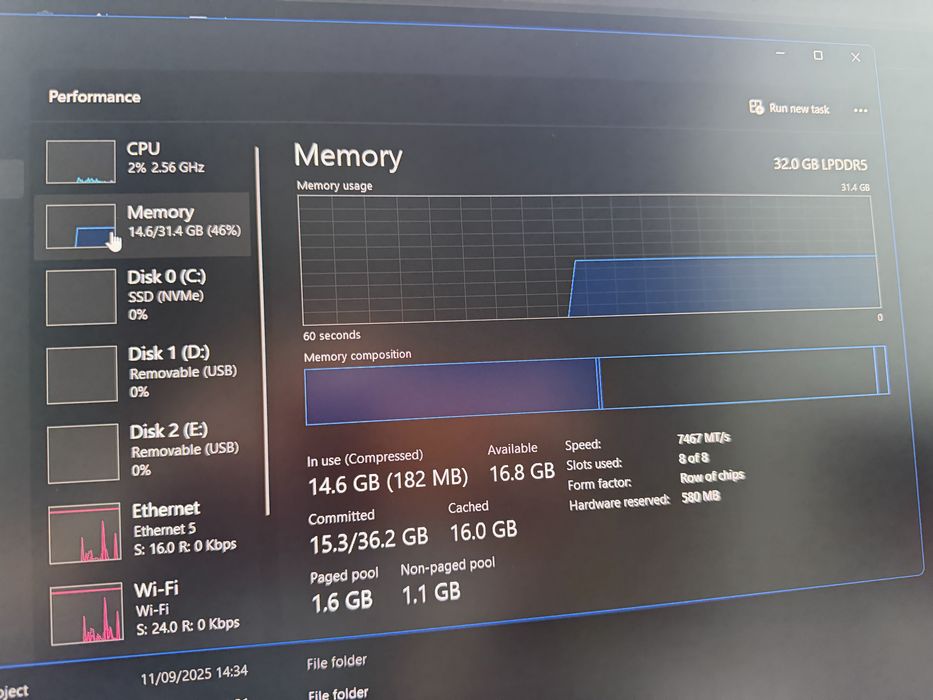Click the Wi-Fi activity graph thumbnail
The width and height of the screenshot is (933, 700).
(x=87, y=614)
